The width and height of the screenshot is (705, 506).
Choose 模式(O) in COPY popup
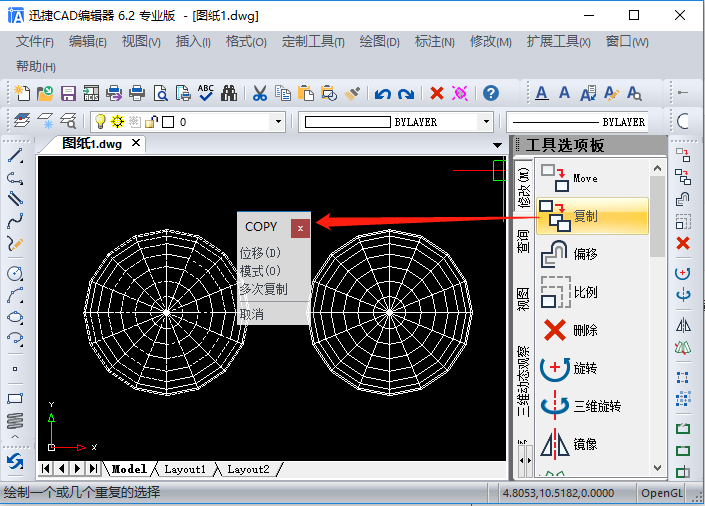(260, 271)
